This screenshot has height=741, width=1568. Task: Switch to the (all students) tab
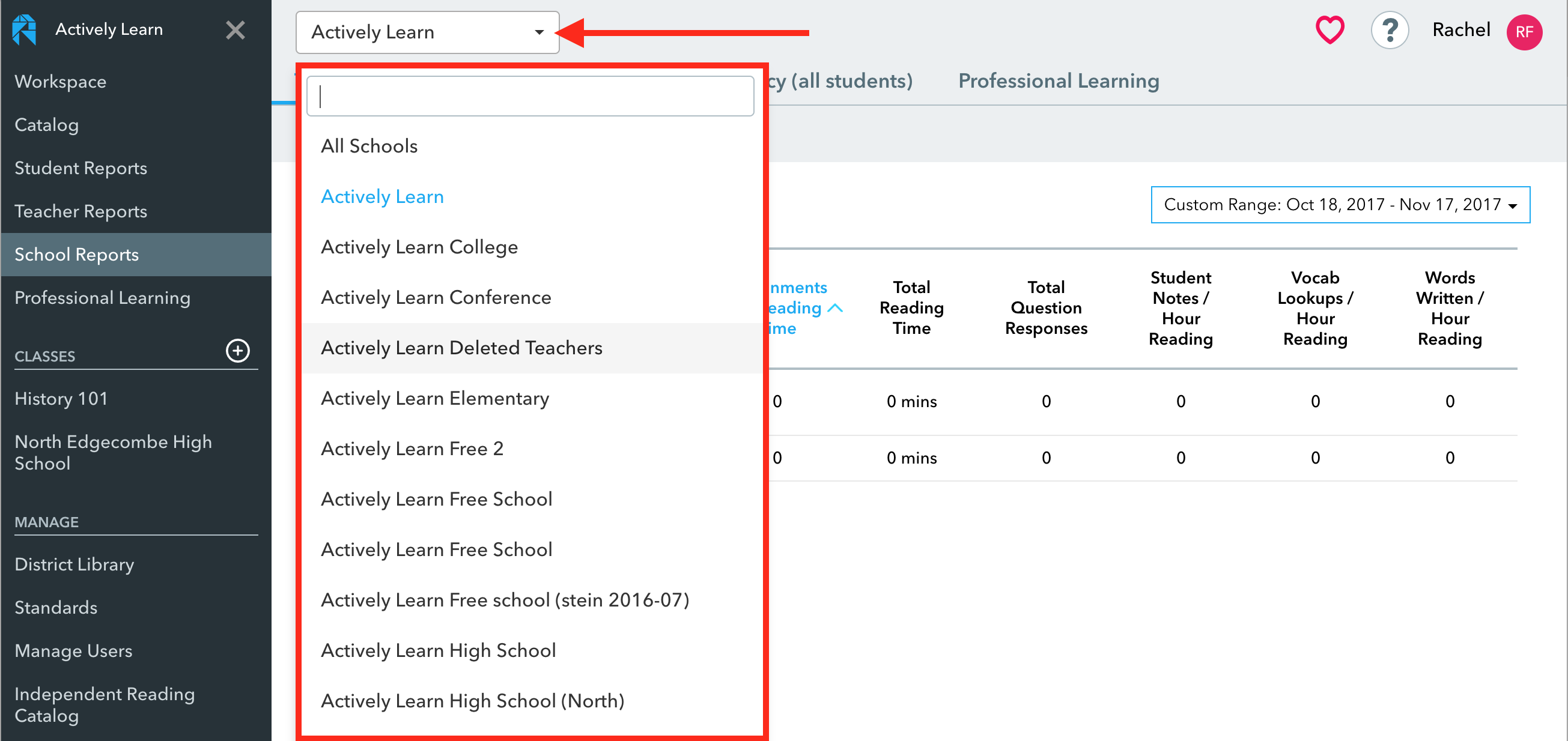(841, 81)
